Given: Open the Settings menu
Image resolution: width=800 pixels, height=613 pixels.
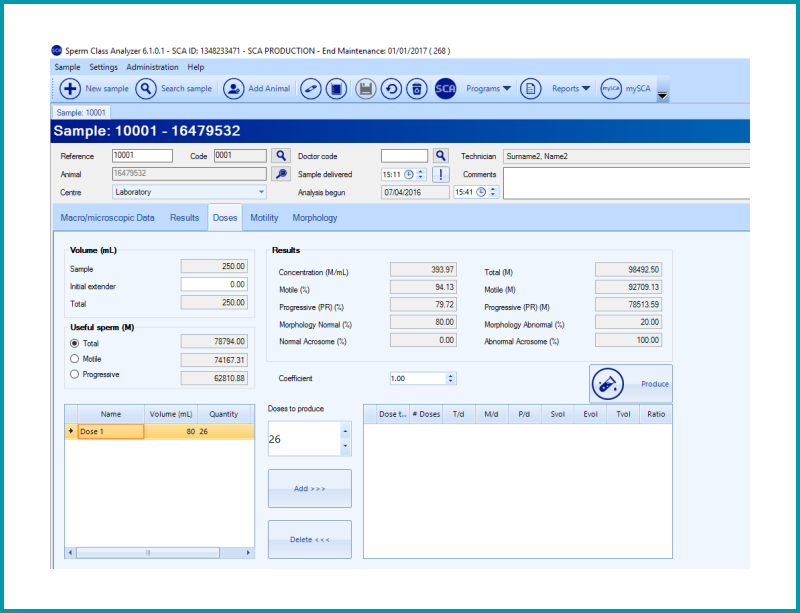Looking at the screenshot, I should point(103,67).
